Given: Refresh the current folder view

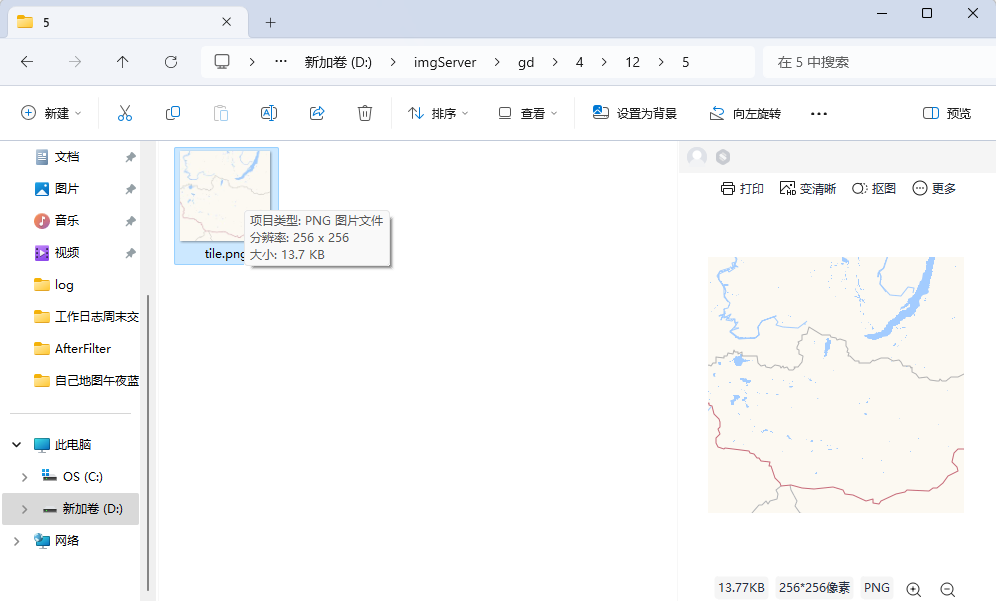Looking at the screenshot, I should pos(171,62).
